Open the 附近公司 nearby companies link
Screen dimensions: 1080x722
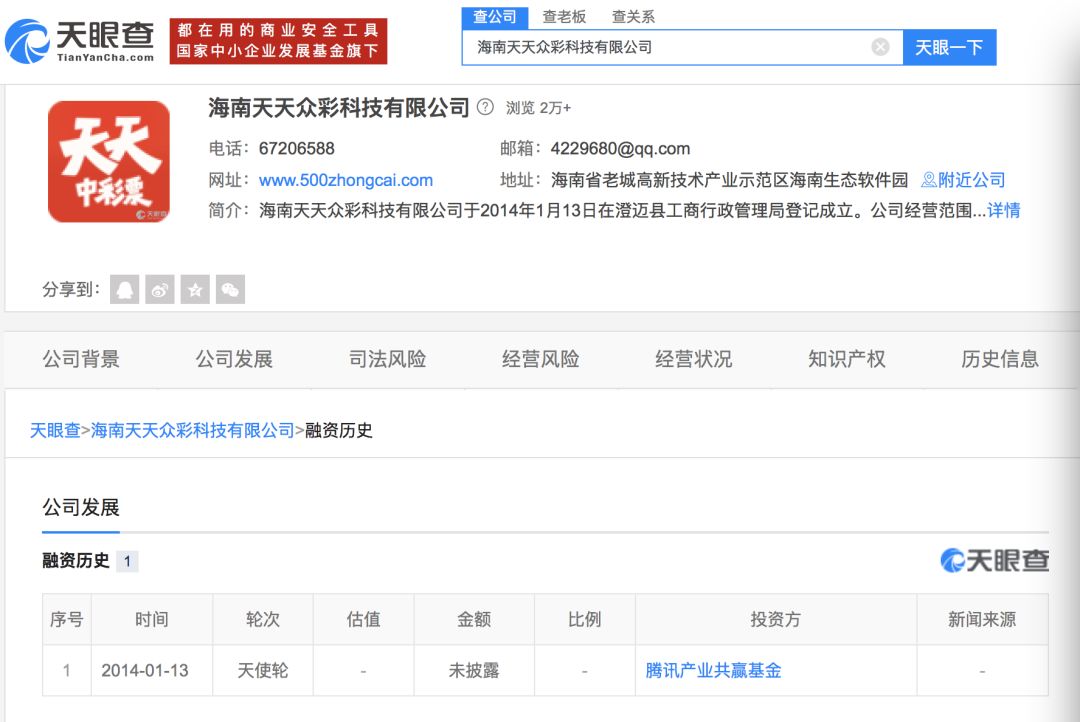tap(963, 180)
